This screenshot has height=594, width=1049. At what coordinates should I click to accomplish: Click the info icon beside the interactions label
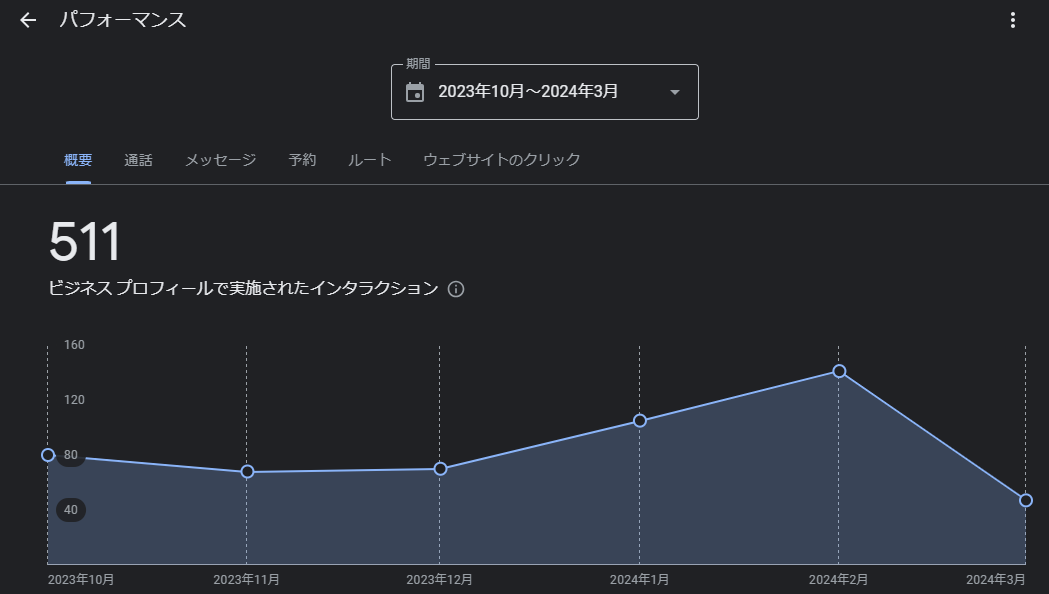(456, 289)
